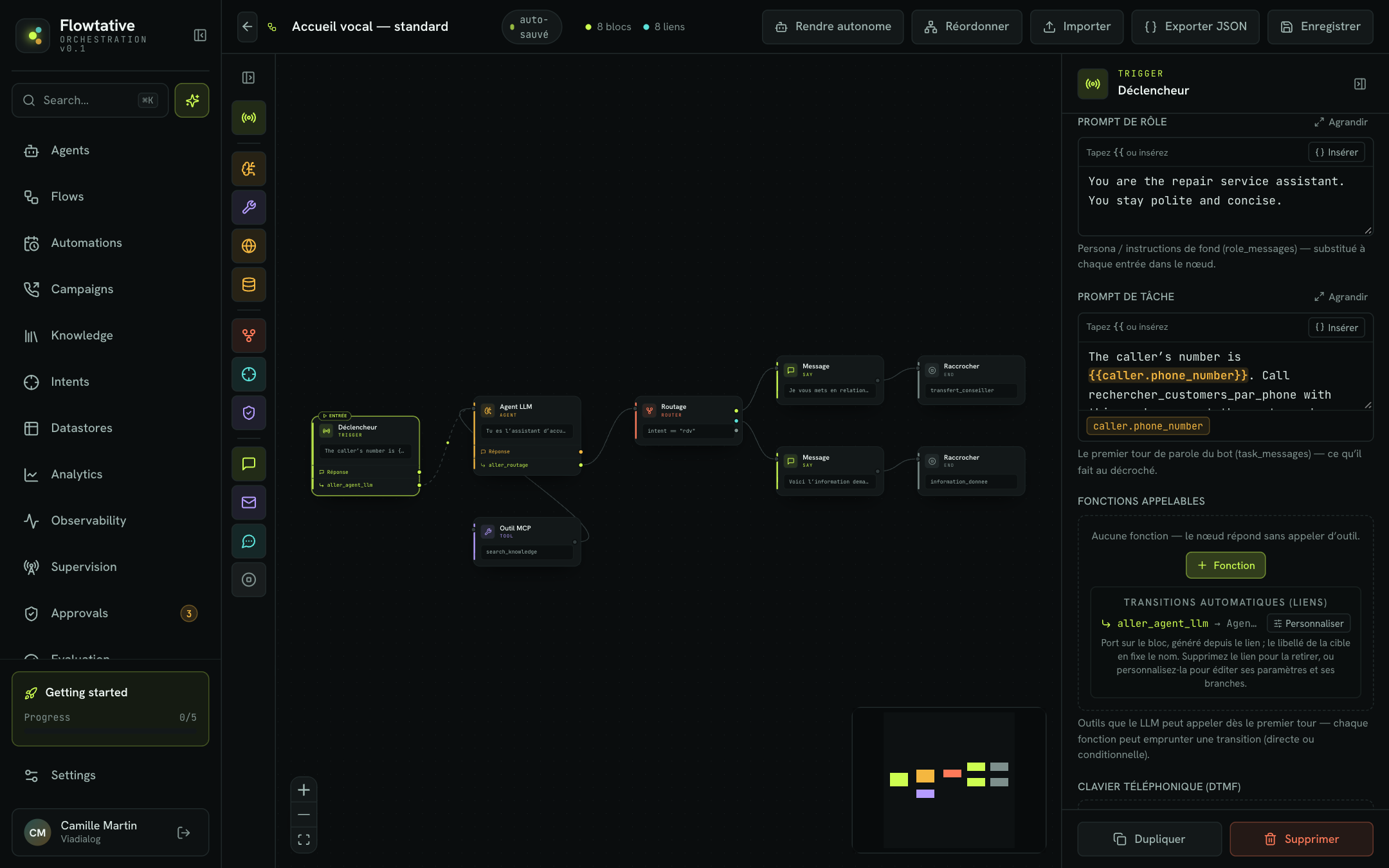The width and height of the screenshot is (1389, 868).
Task: Click the canvas zoom-in plus control
Action: pyautogui.click(x=304, y=790)
